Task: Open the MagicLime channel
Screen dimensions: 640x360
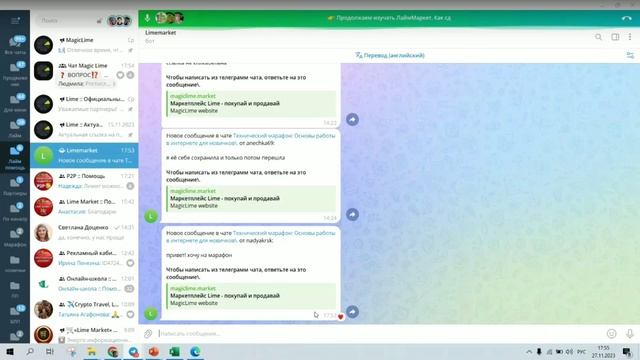Action: click(84, 44)
